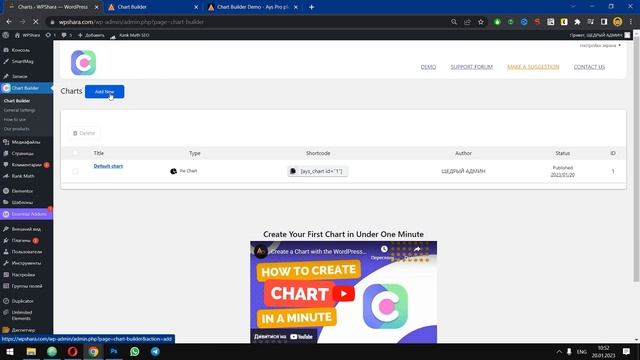Open Инструменты in the sidebar
This screenshot has height=360, width=640.
click(x=27, y=263)
